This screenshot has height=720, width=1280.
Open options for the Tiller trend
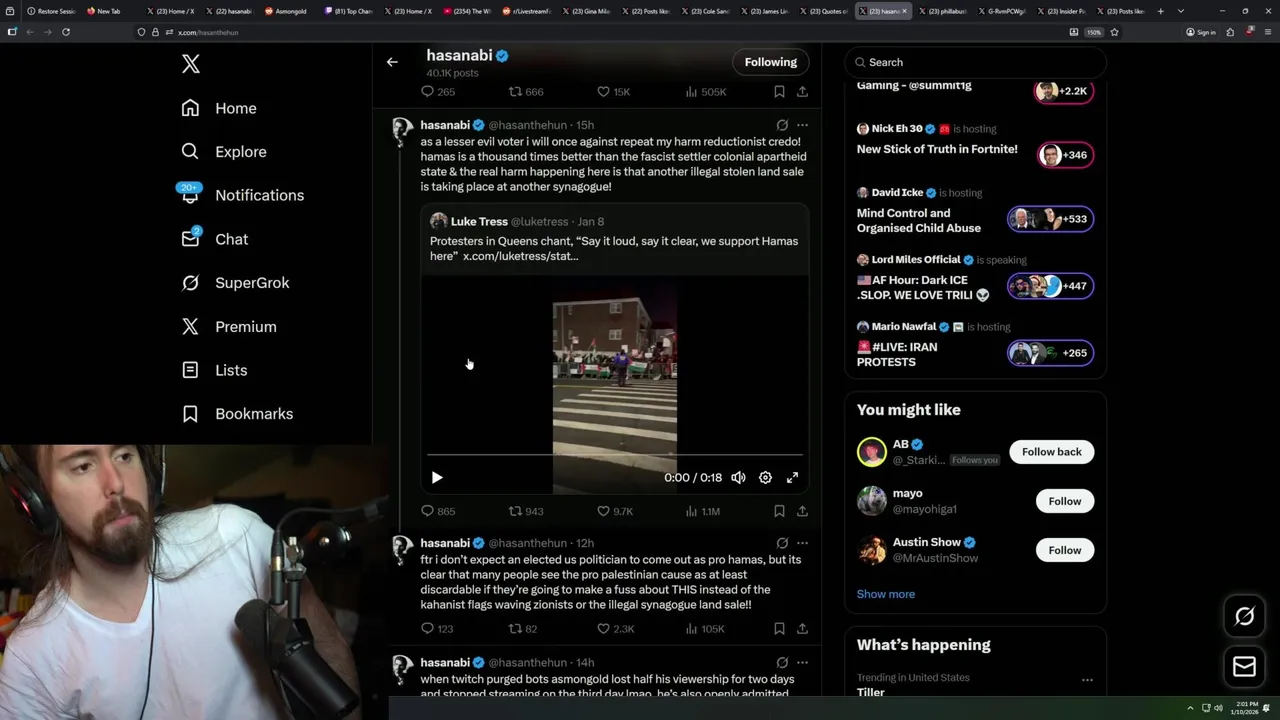(x=1087, y=680)
